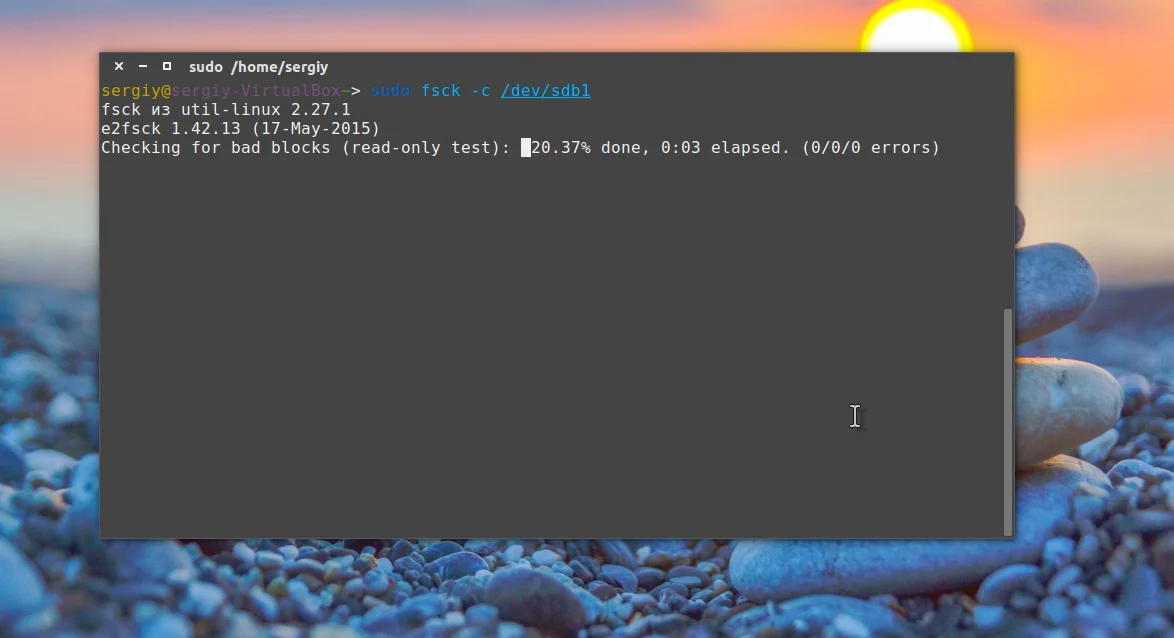The image size is (1174, 638).
Task: Open the /dev/sdb1 underlined path
Action: click(x=545, y=91)
